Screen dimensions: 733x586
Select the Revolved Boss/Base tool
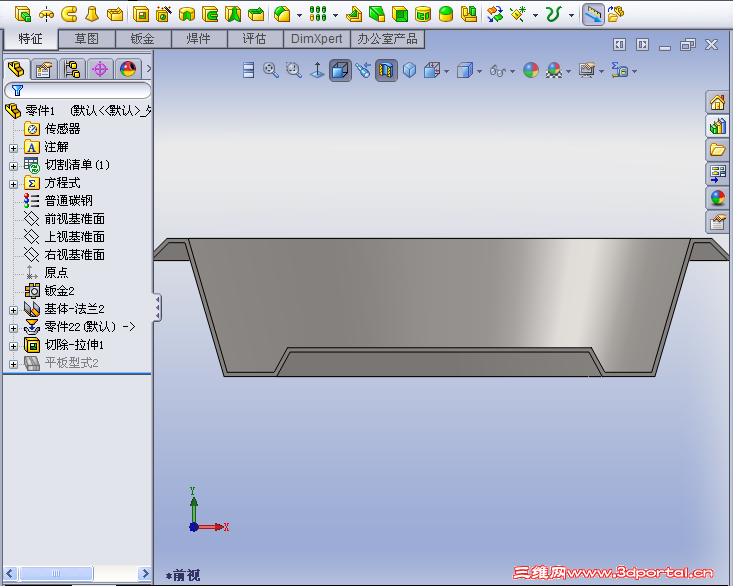(x=46, y=14)
